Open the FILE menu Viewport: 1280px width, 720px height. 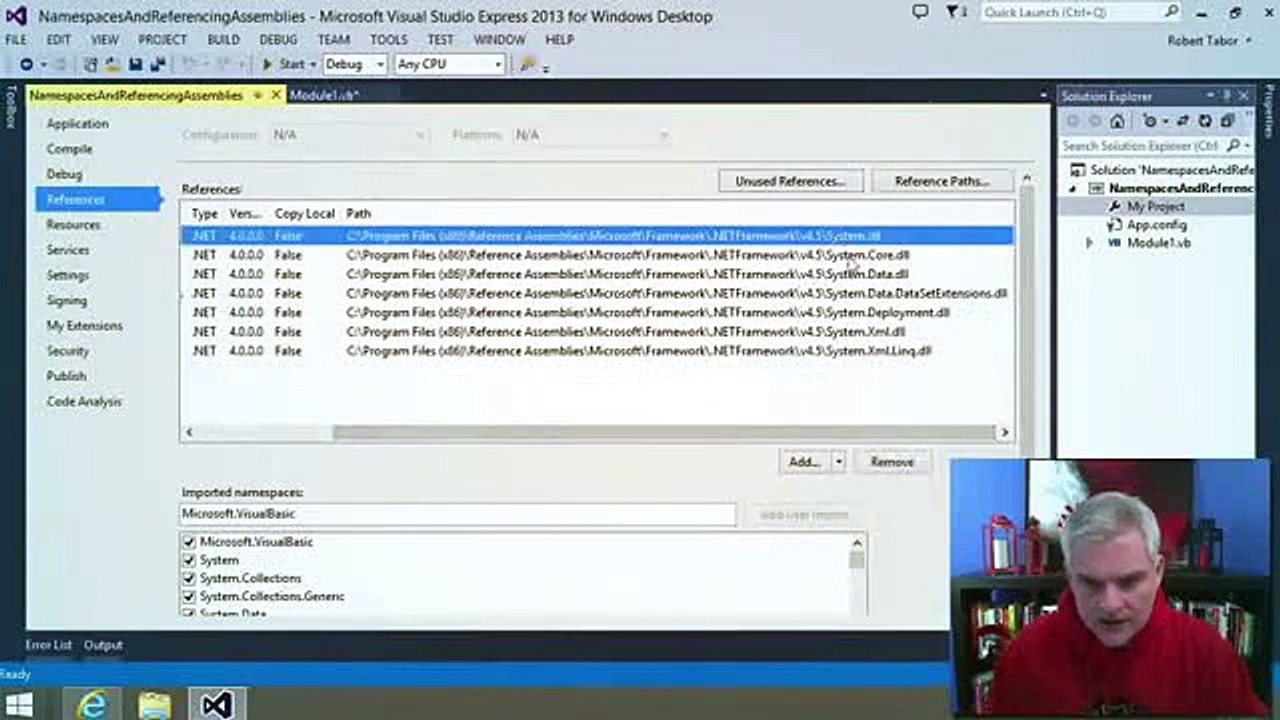tap(16, 40)
